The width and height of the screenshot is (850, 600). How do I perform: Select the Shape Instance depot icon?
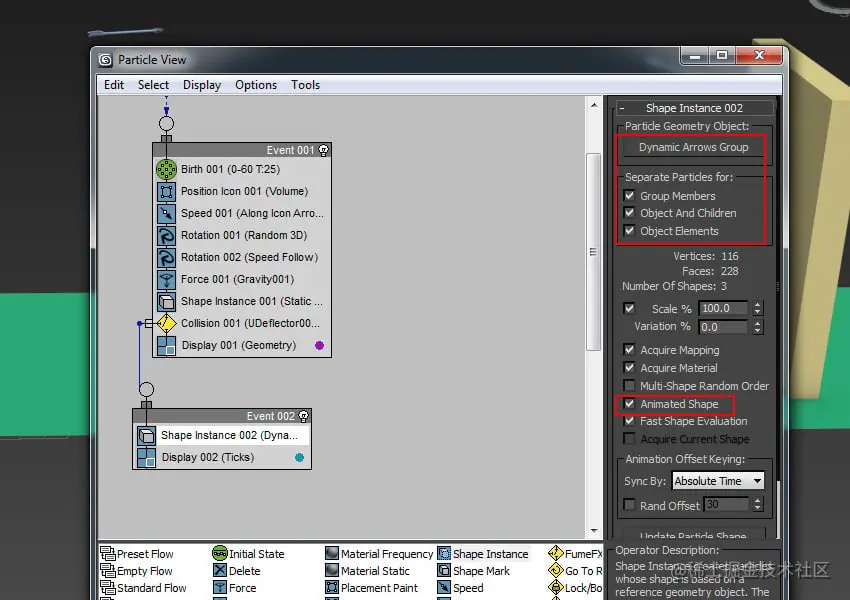(x=444, y=553)
